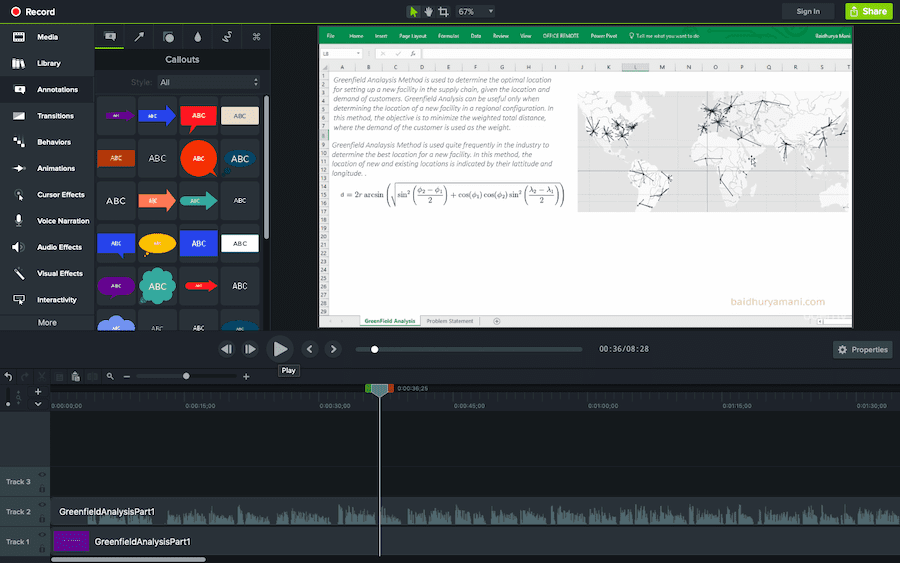Click the timeline zoom slider handle
Viewport: 900px width, 563px height.
[x=186, y=376]
